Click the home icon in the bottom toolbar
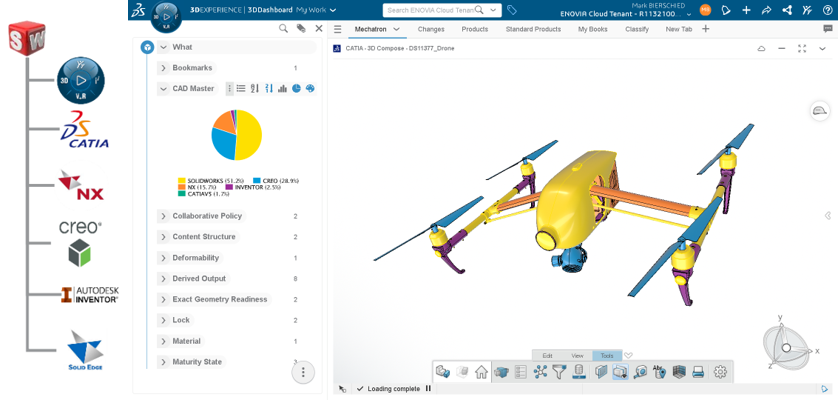Screen dimensions: 838x400 (481, 372)
